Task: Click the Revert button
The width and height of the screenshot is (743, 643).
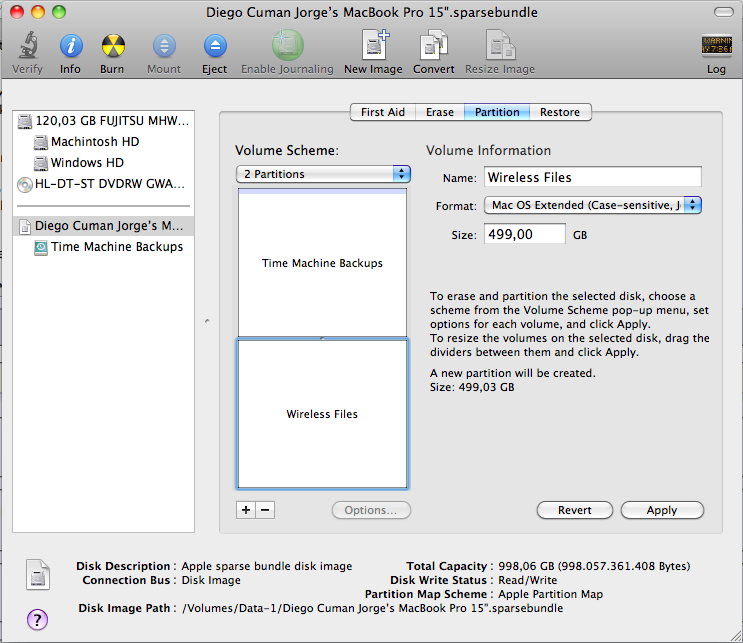Action: pos(575,510)
